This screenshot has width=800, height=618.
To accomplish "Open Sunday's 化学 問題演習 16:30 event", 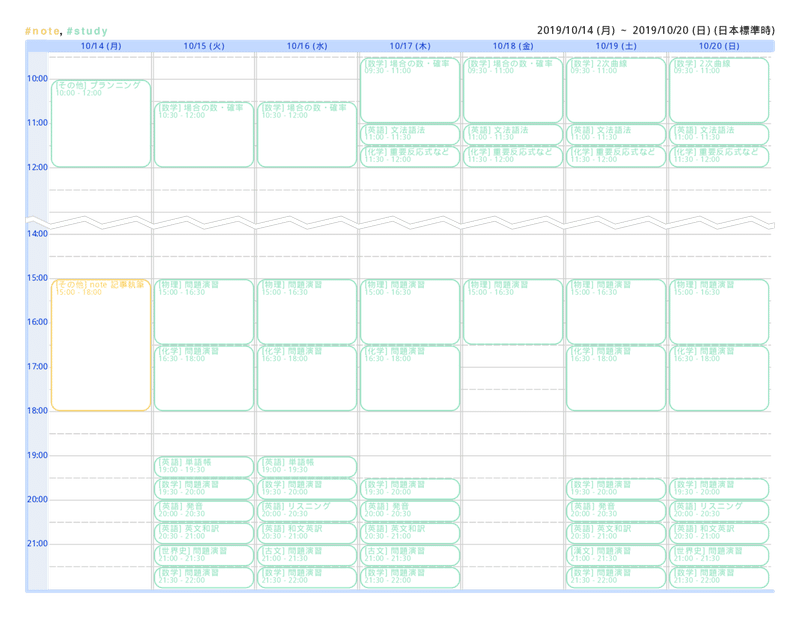I will click(719, 378).
